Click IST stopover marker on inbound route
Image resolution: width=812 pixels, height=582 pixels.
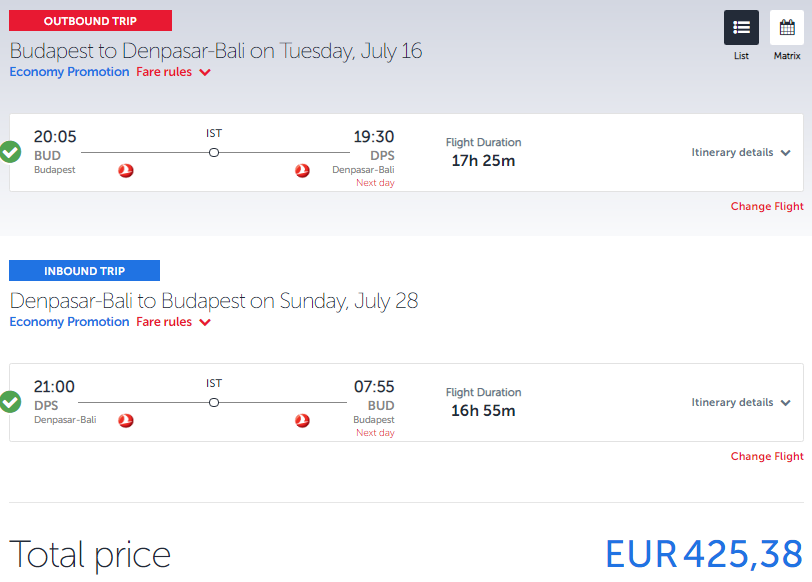pyautogui.click(x=214, y=403)
